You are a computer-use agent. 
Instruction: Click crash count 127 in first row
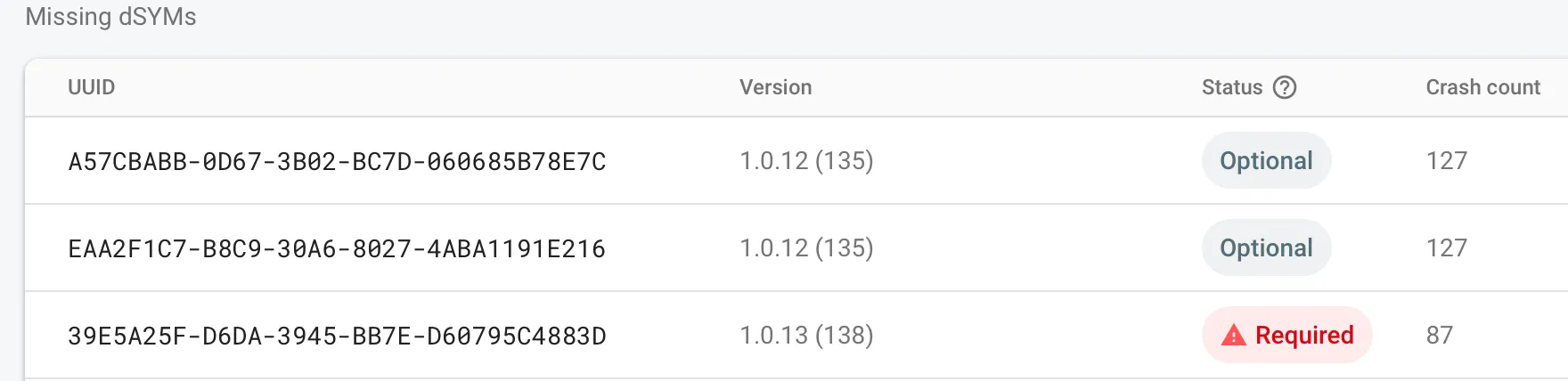(1446, 160)
